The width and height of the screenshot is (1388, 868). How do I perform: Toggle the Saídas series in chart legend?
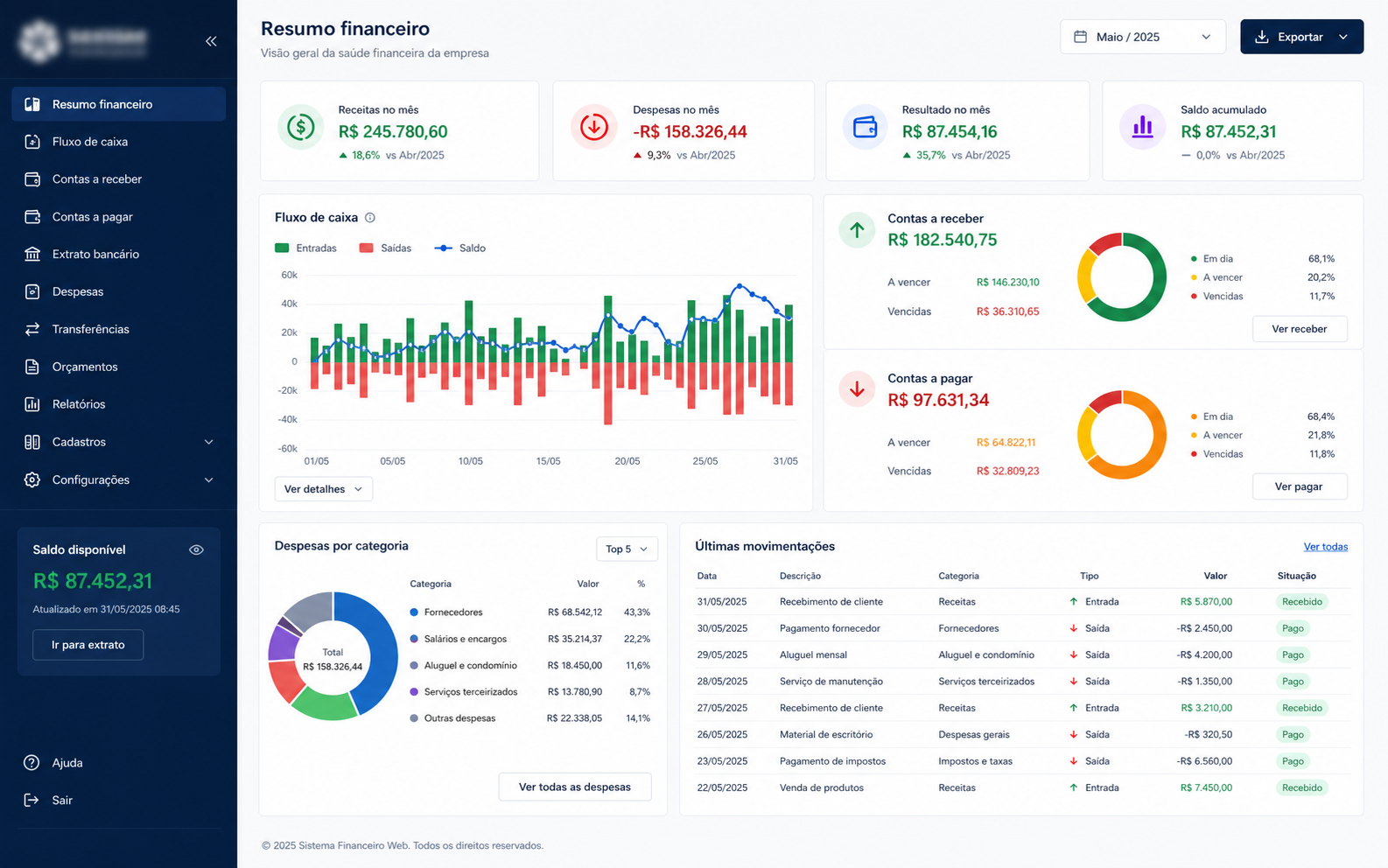coord(385,248)
